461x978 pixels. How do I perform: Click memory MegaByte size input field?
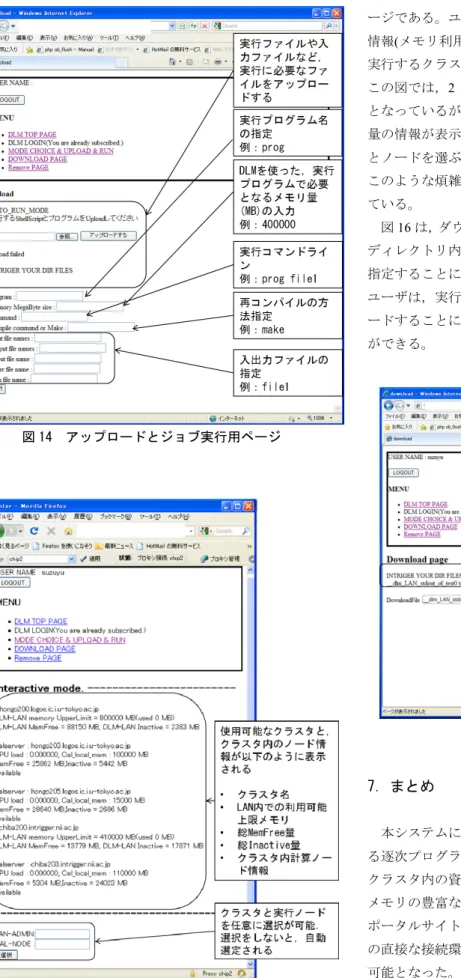coord(90,306)
